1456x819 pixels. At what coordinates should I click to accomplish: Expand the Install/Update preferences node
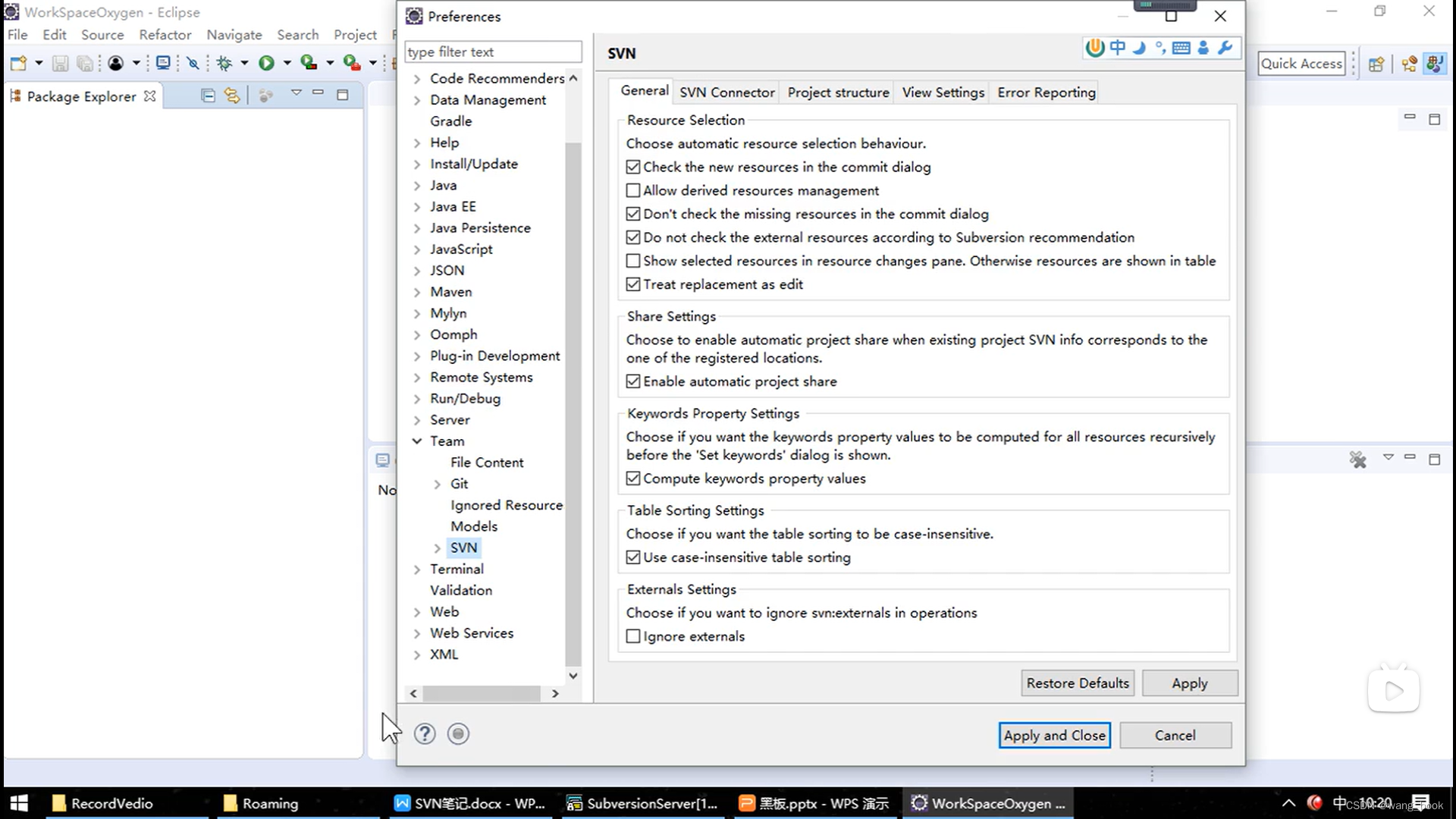(417, 164)
